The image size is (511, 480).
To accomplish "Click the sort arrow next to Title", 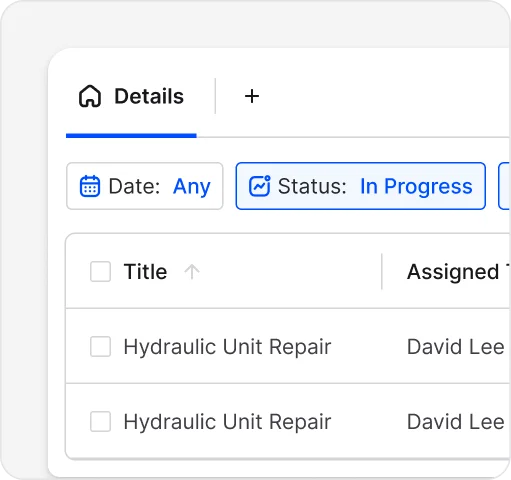I will [x=192, y=271].
